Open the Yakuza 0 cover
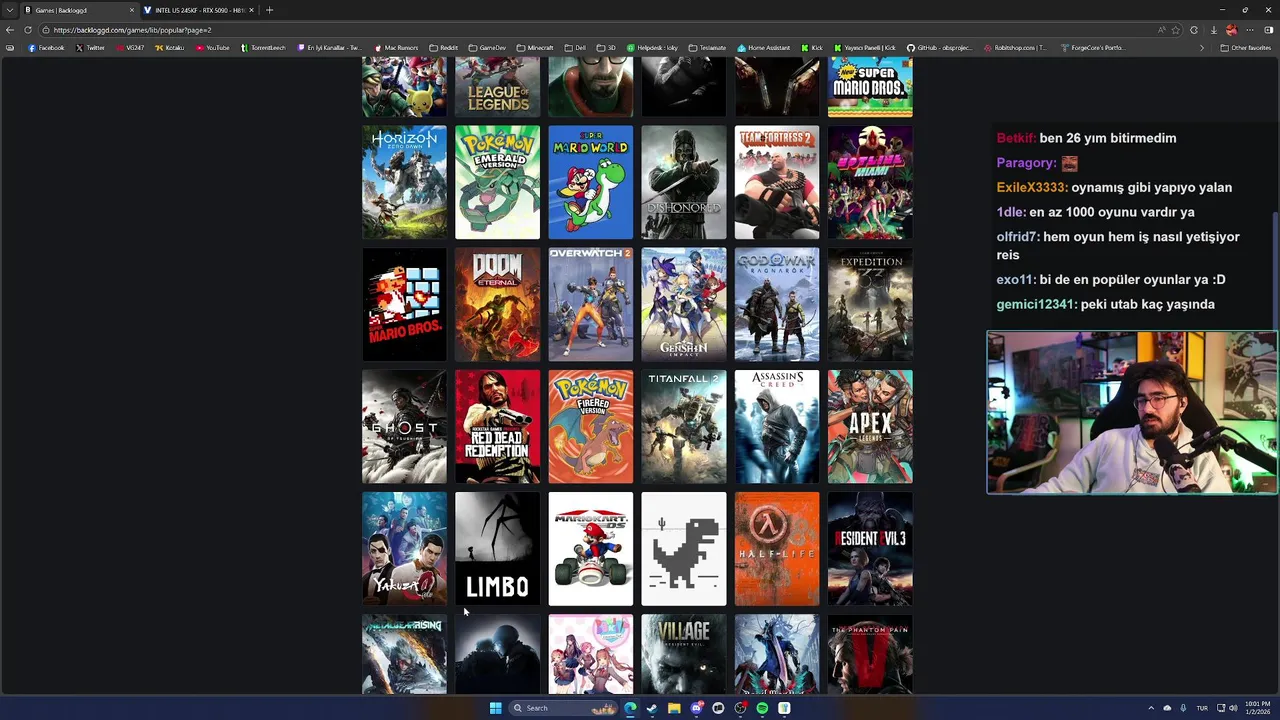This screenshot has width=1280, height=720. (404, 549)
